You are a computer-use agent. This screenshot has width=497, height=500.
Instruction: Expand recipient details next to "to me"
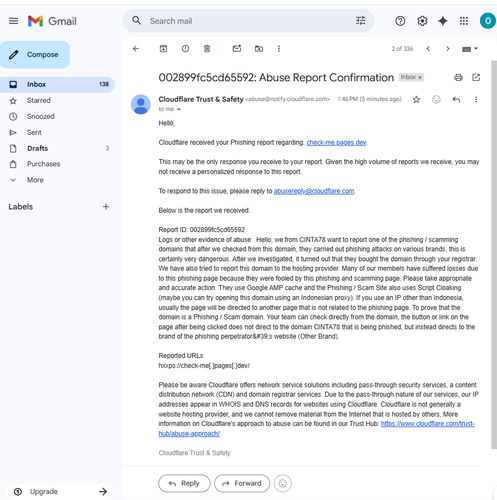pyautogui.click(x=179, y=109)
